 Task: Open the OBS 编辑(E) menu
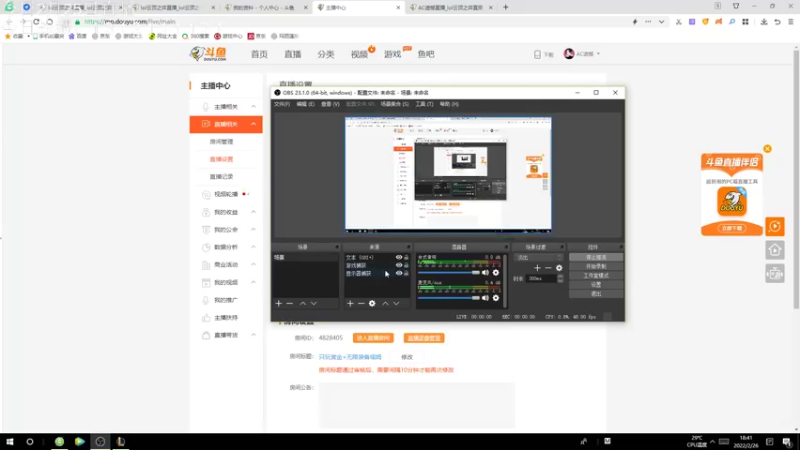tap(305, 104)
